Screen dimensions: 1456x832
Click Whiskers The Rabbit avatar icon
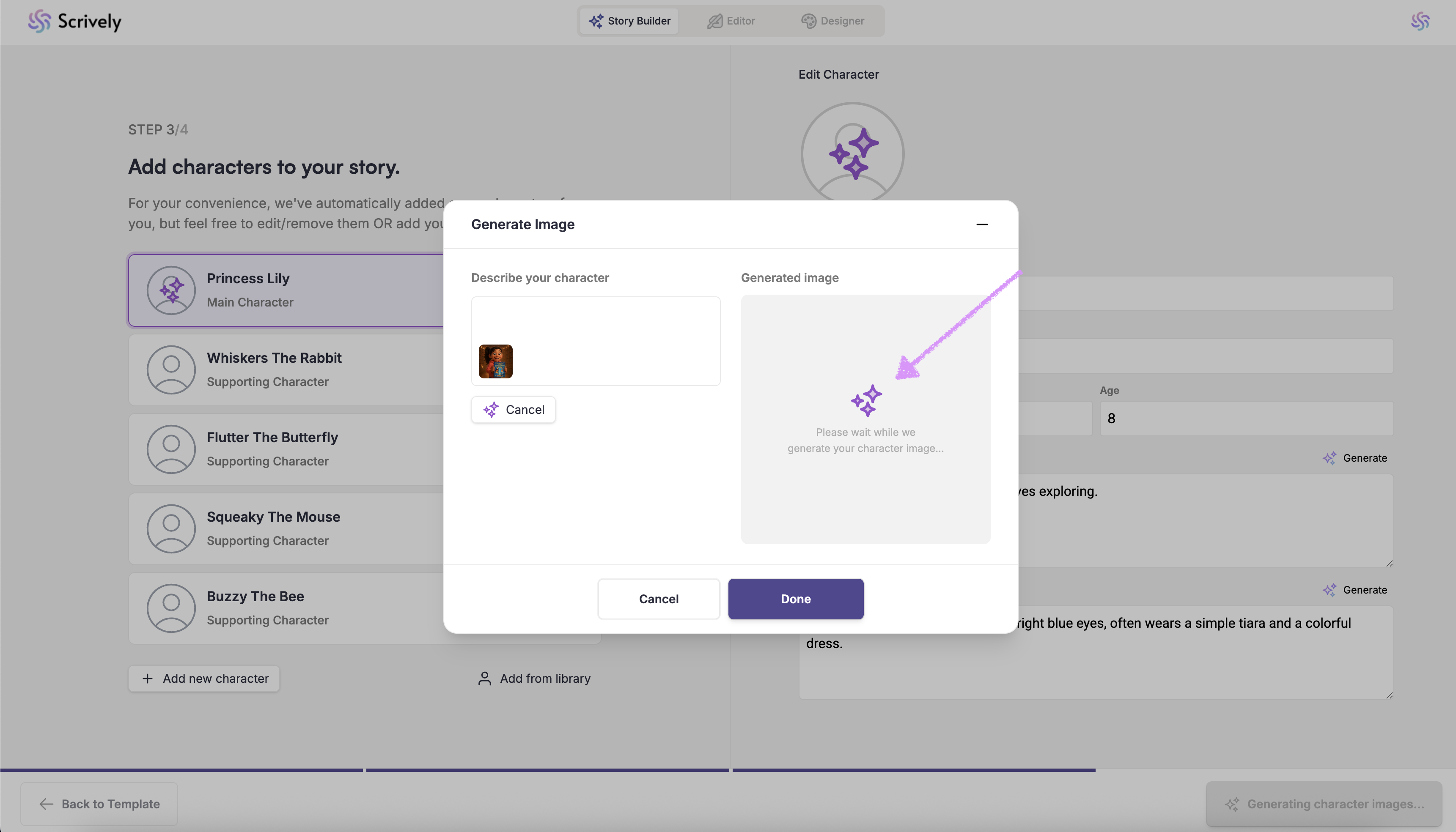click(171, 370)
